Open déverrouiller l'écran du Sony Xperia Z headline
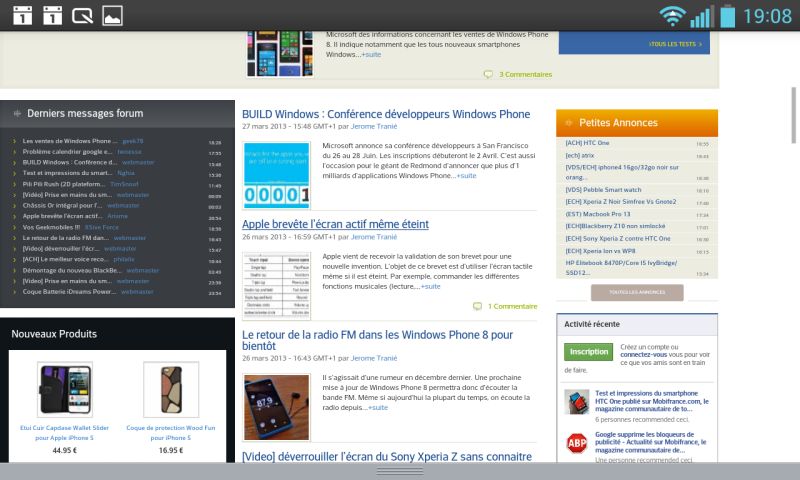 (x=387, y=457)
